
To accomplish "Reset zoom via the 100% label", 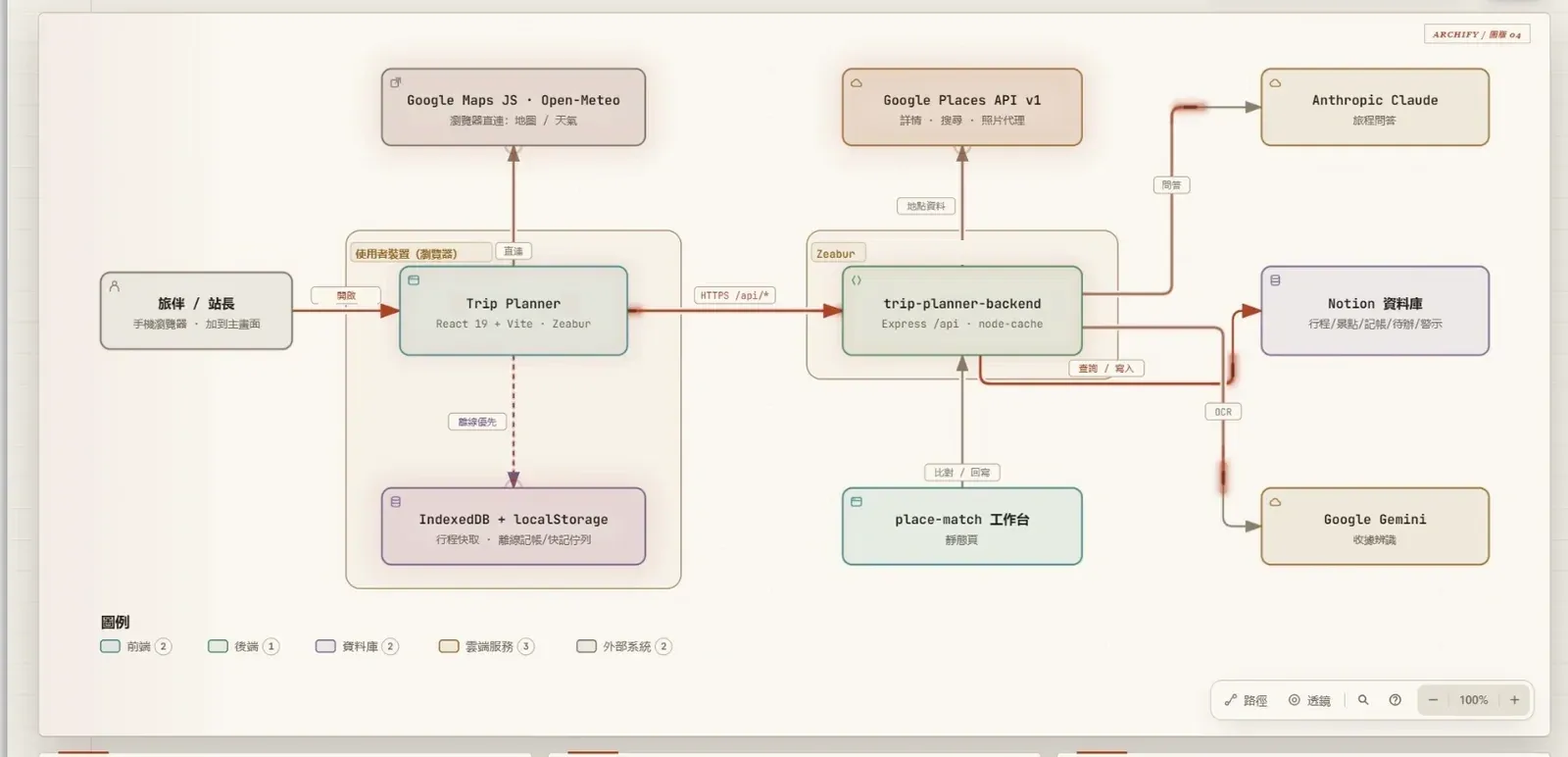I will point(1473,700).
